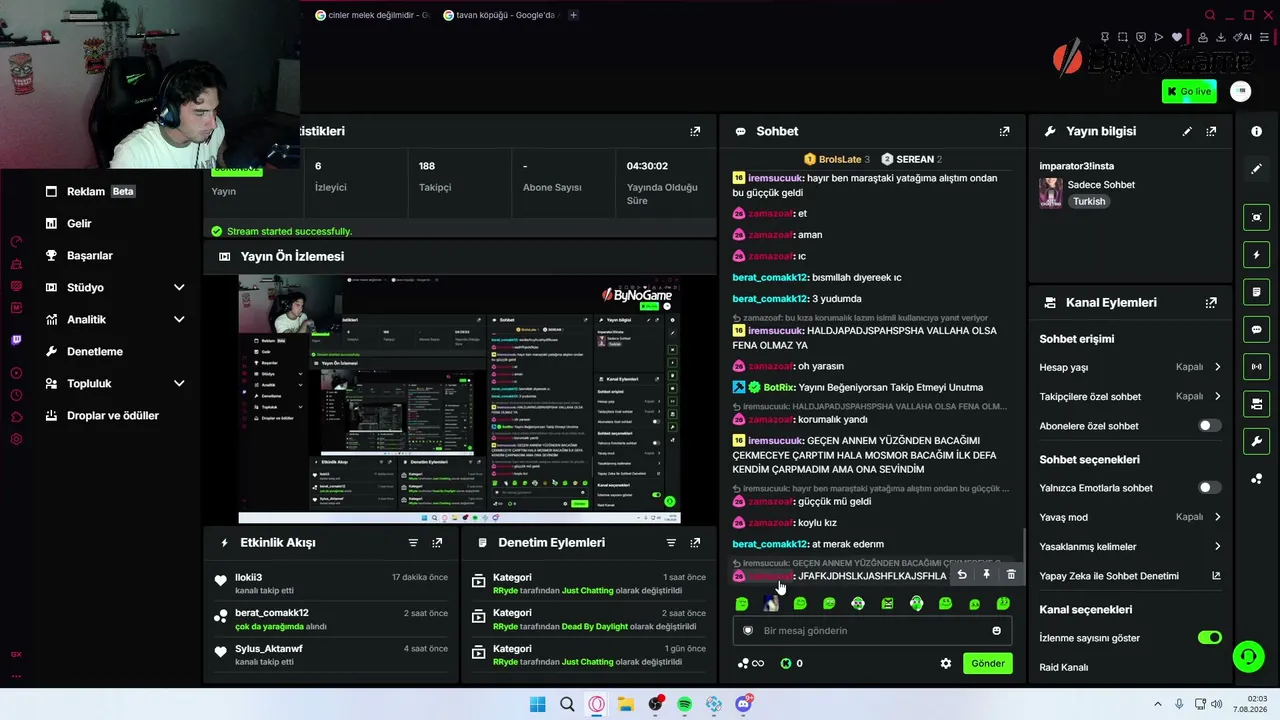Click the green Go live button

[1189, 91]
